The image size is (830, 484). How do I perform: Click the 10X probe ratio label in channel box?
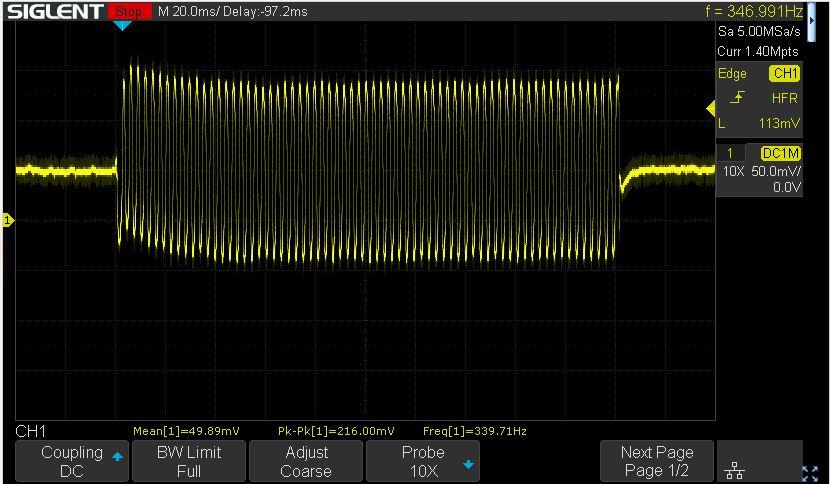(733, 171)
